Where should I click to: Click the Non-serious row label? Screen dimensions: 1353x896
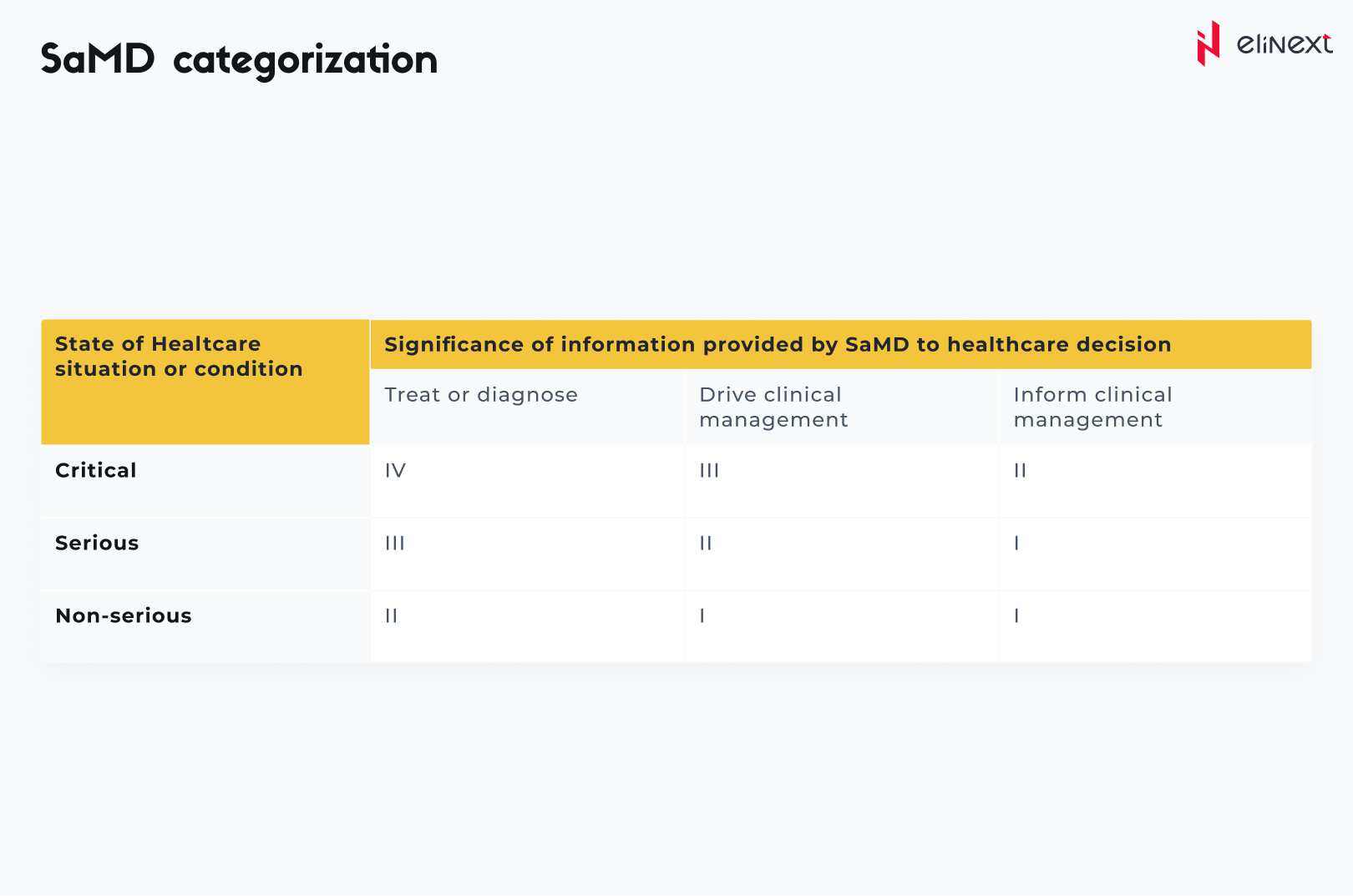click(x=124, y=616)
